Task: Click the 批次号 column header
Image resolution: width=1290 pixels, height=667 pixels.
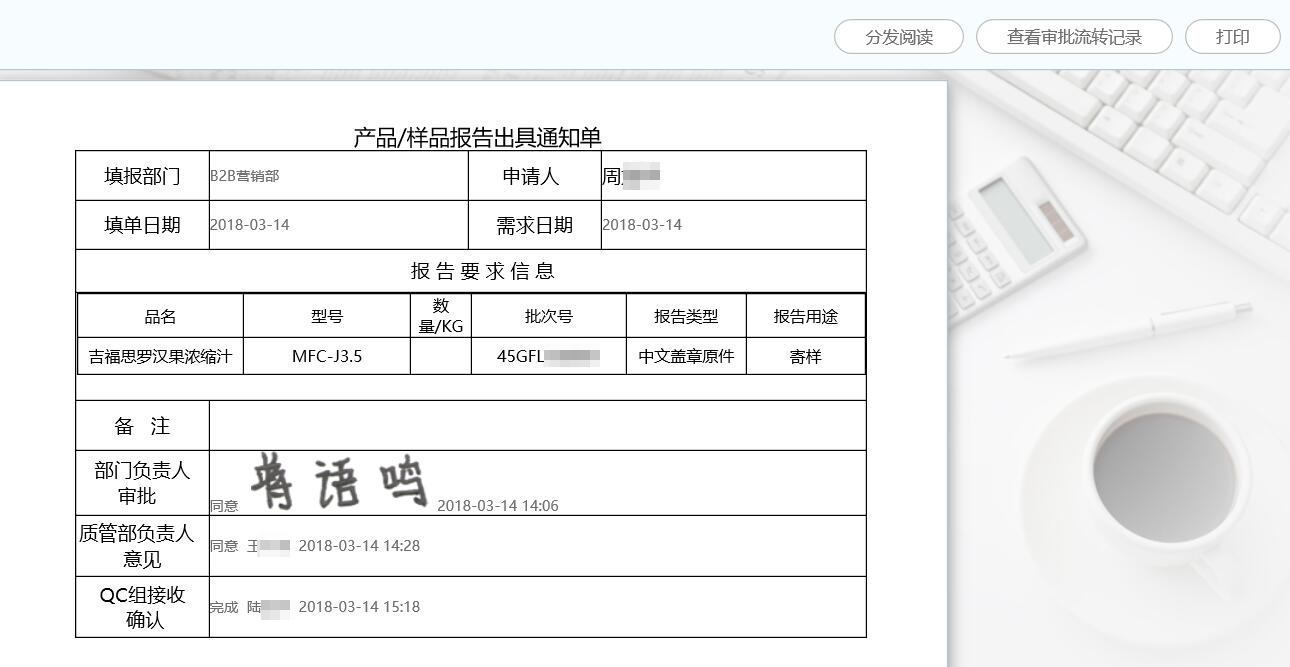Action: click(548, 316)
